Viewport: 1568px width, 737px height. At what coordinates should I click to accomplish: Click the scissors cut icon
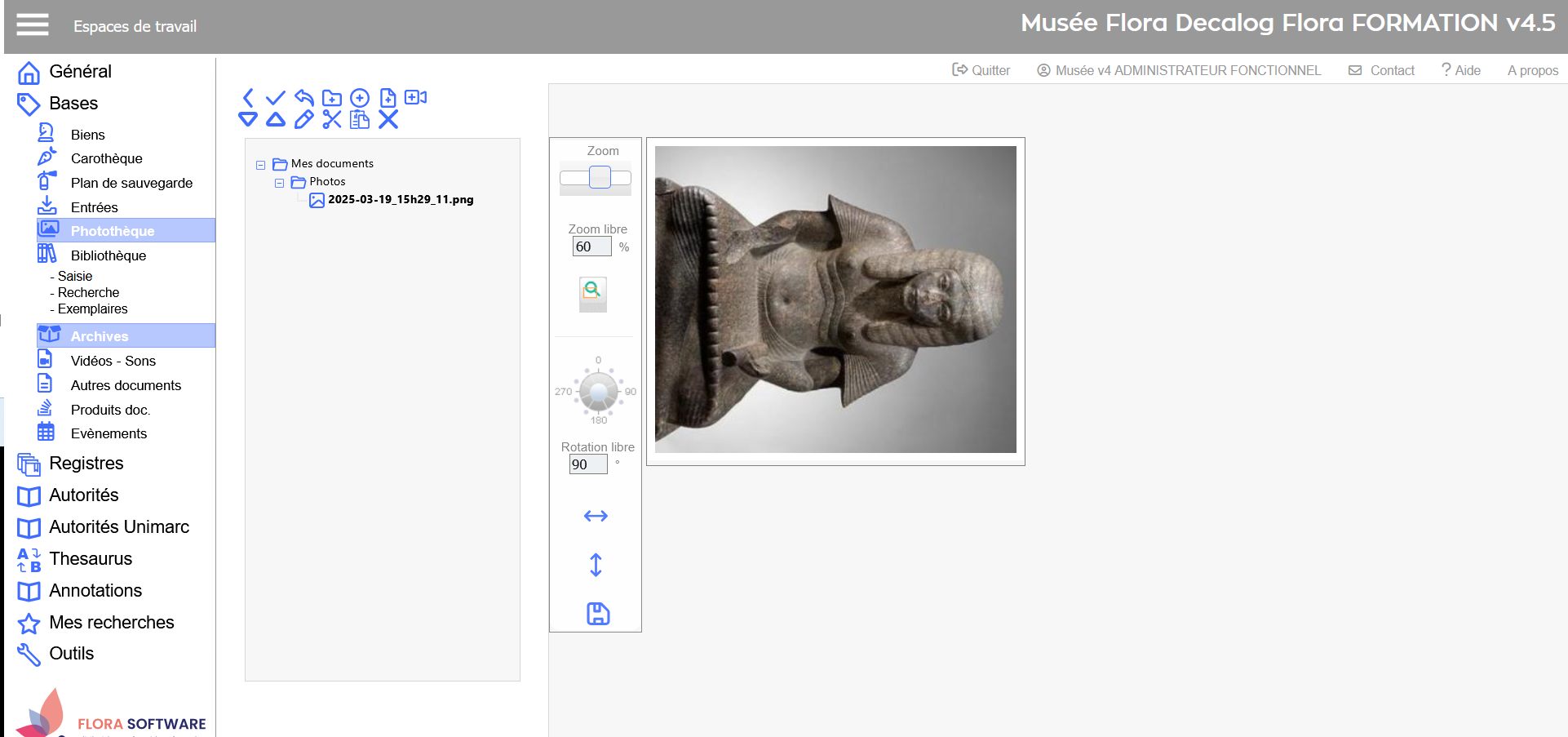331,120
